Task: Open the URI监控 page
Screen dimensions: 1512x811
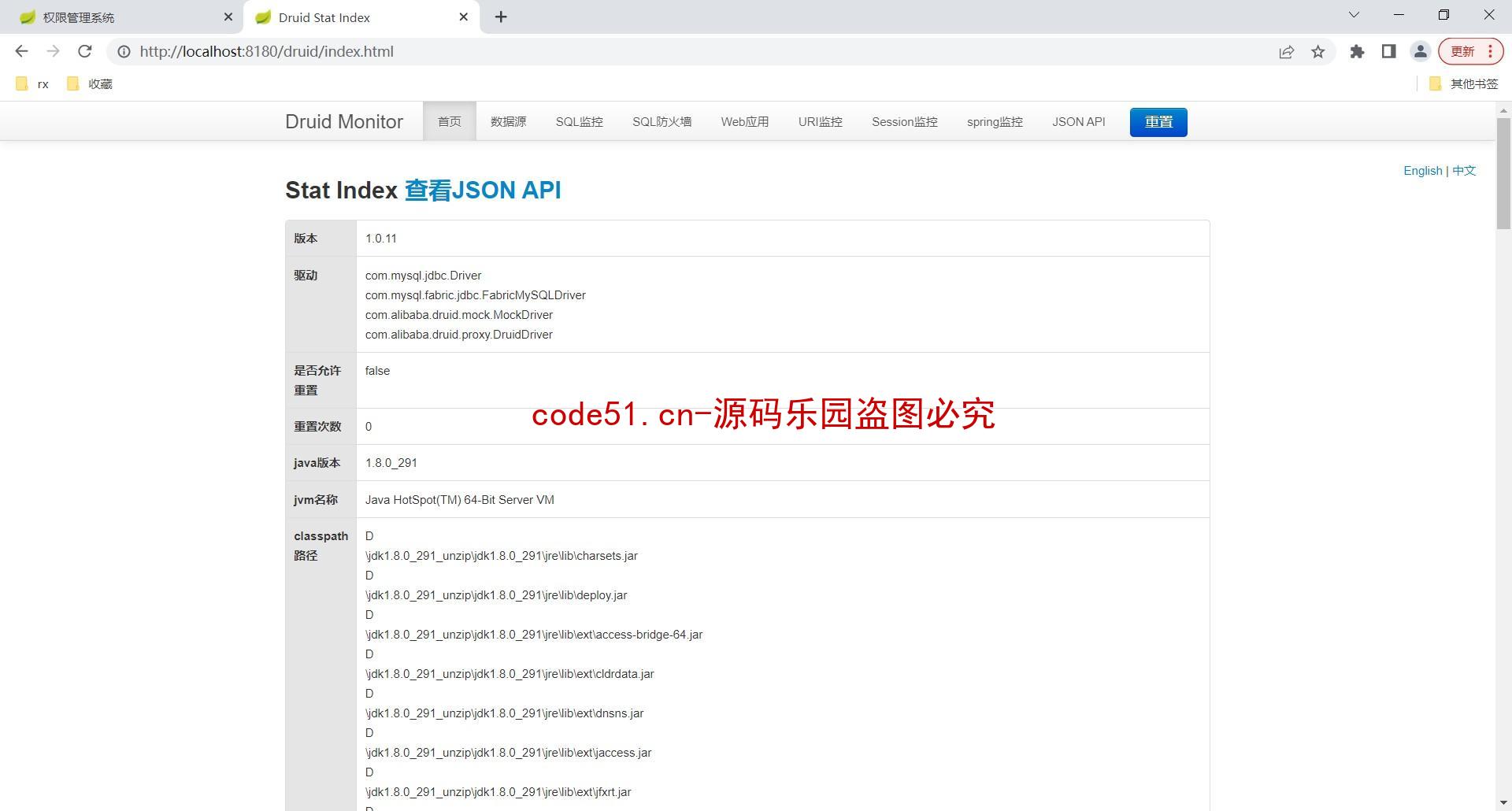Action: click(821, 121)
